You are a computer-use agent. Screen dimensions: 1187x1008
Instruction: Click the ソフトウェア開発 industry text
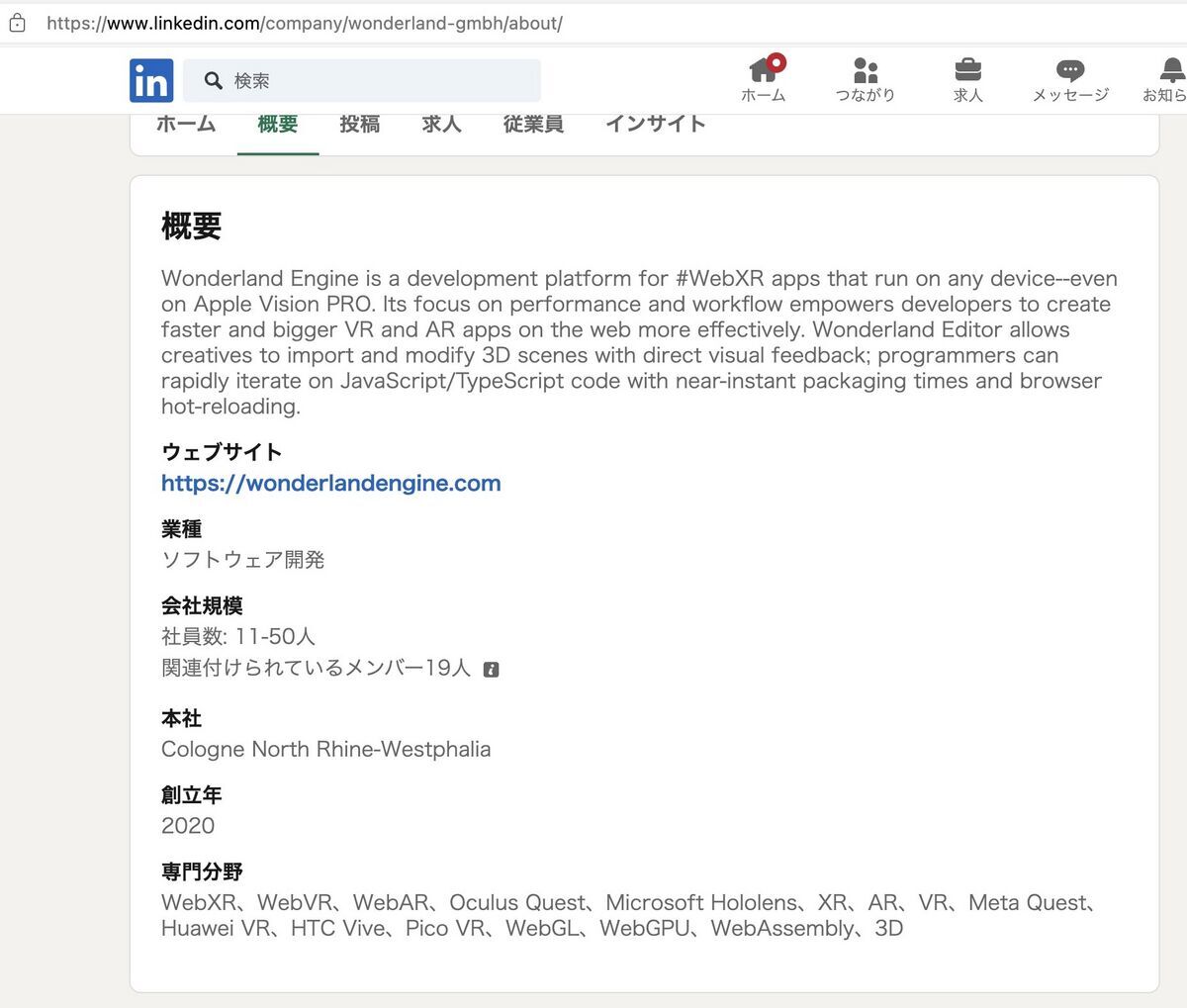click(x=243, y=560)
